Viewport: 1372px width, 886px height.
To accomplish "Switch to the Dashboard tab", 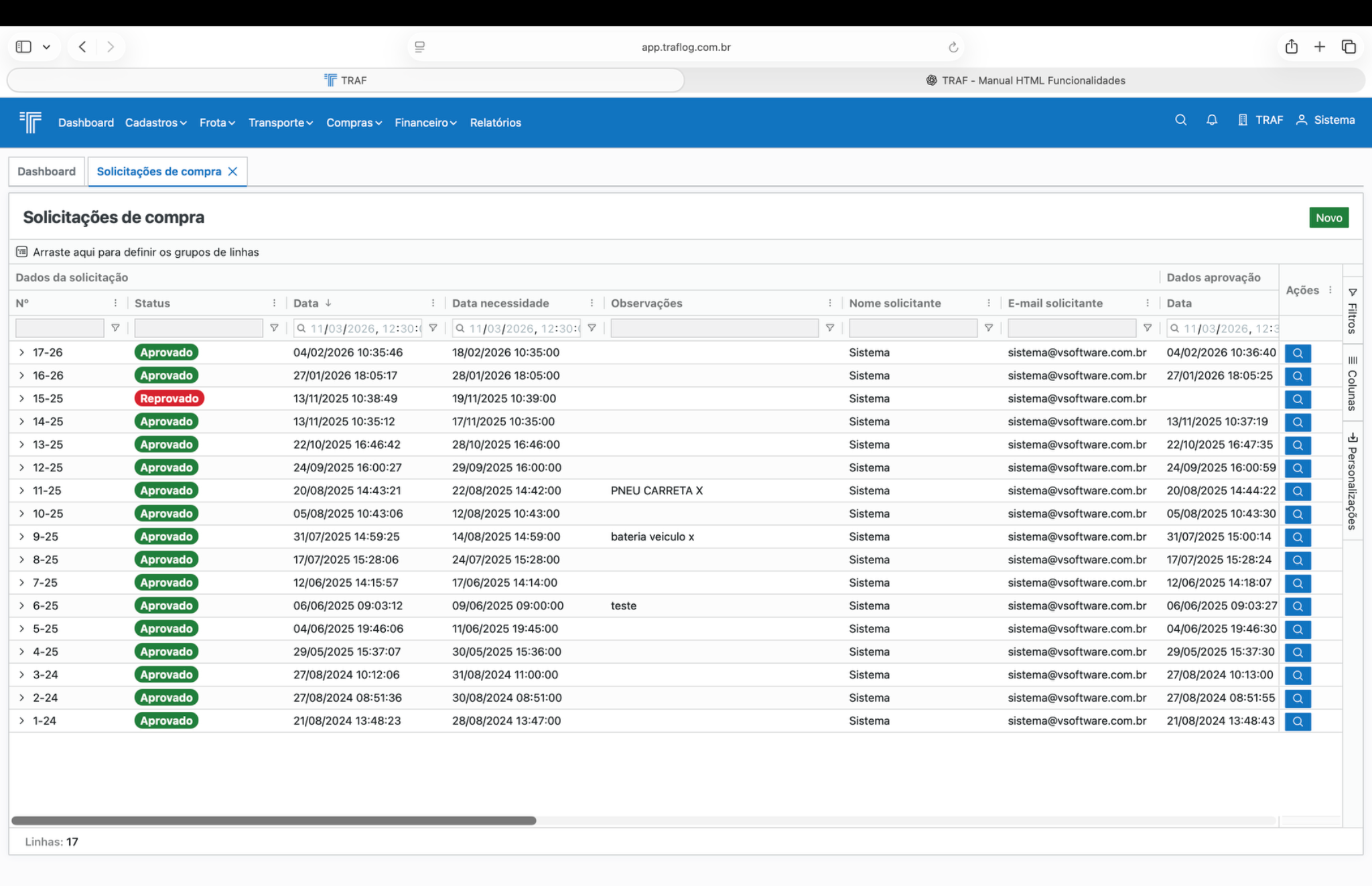I will click(46, 171).
